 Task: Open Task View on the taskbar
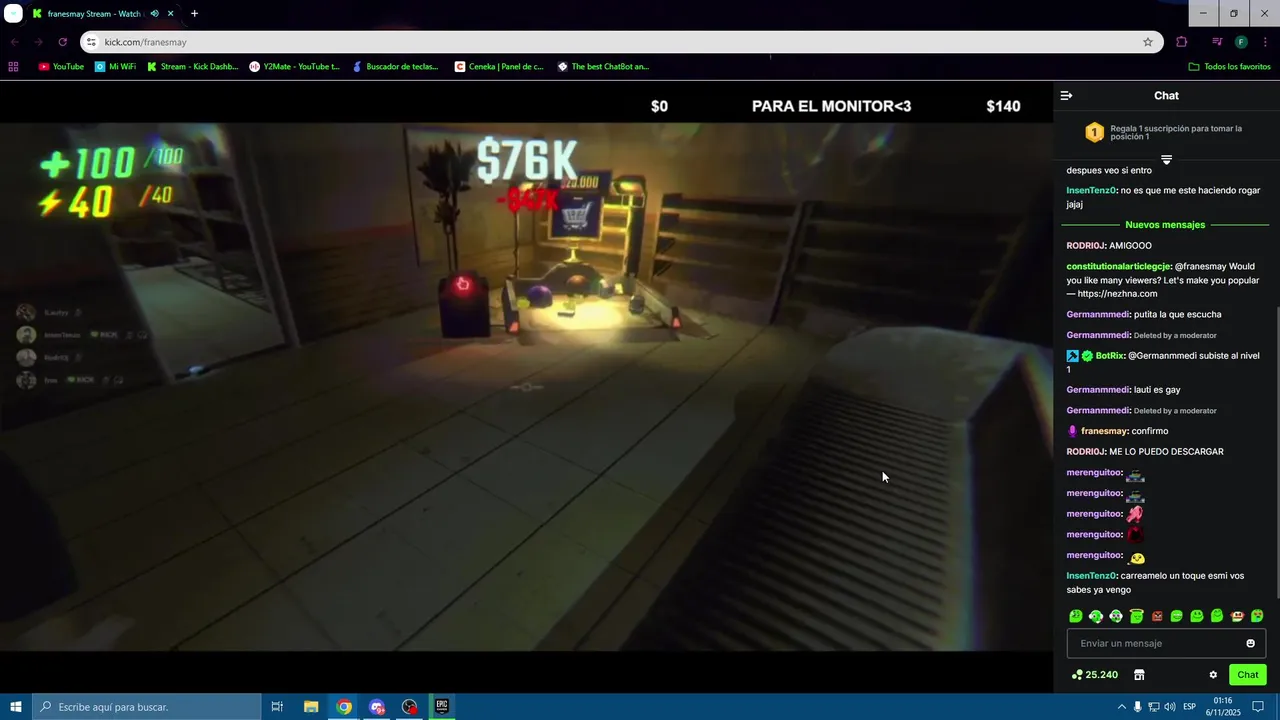pyautogui.click(x=277, y=707)
